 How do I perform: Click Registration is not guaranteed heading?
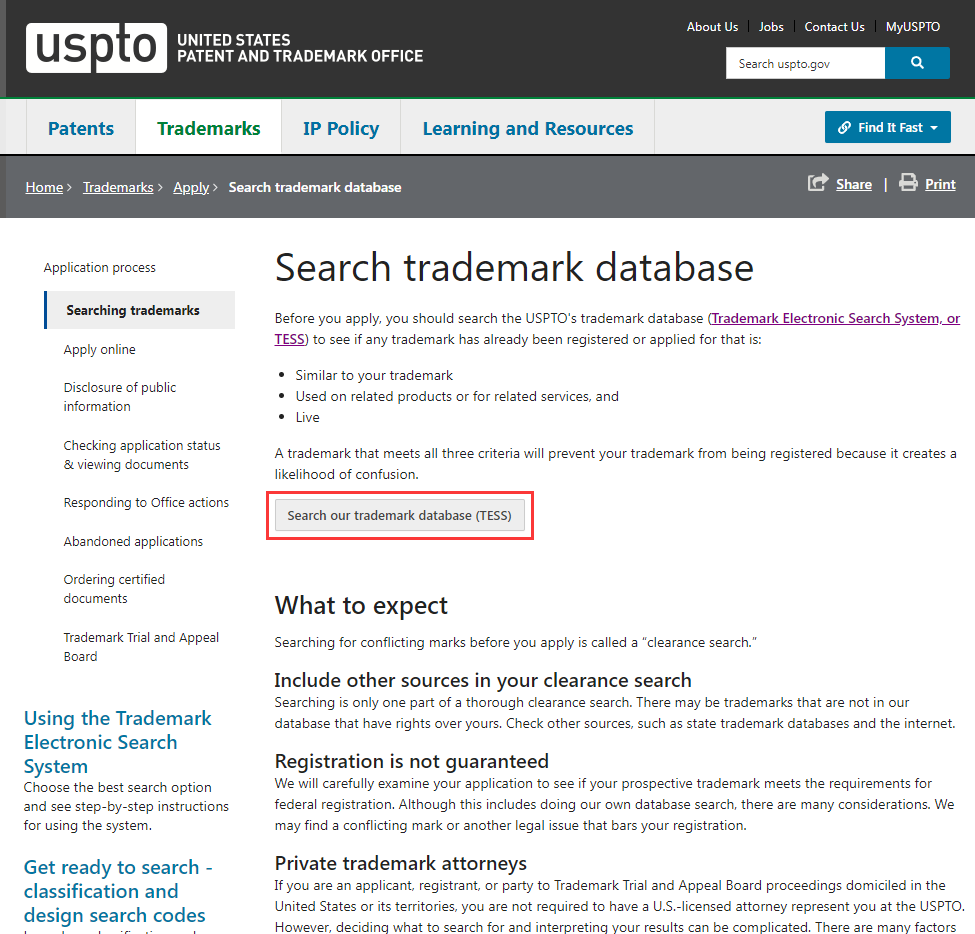412,761
